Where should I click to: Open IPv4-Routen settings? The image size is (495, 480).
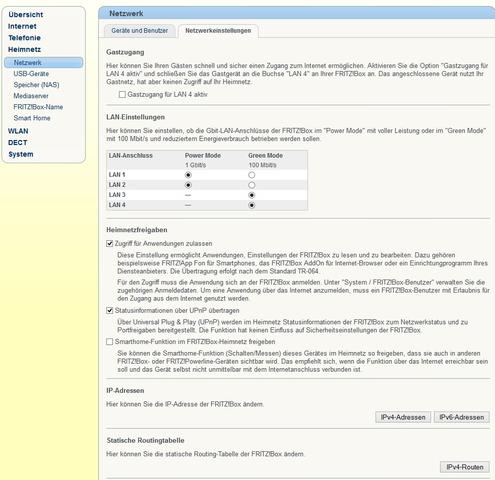click(465, 467)
